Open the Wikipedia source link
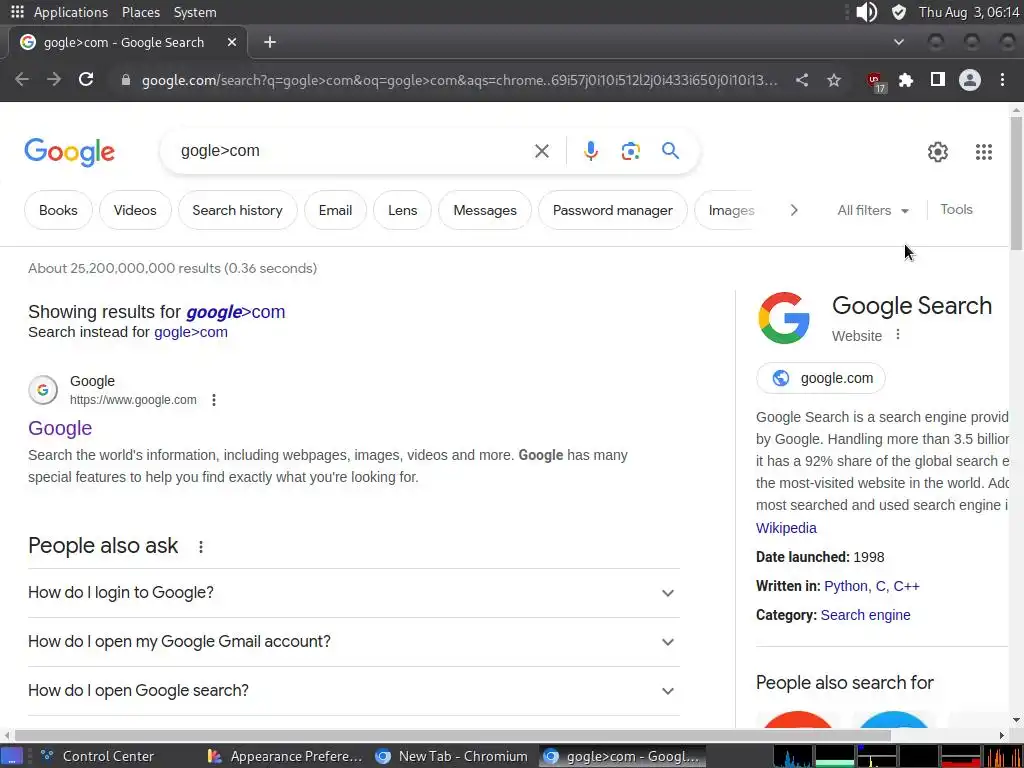Screen dimensions: 1024x768 [x=786, y=528]
